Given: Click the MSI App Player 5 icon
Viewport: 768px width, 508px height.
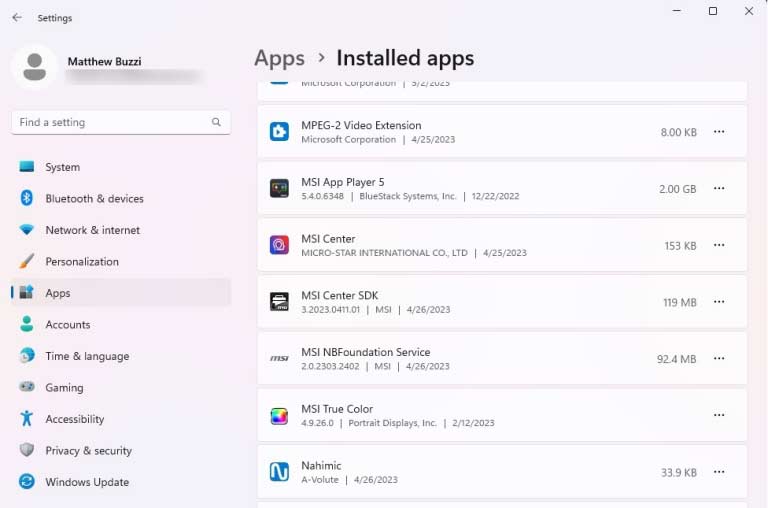Looking at the screenshot, I should click(279, 189).
